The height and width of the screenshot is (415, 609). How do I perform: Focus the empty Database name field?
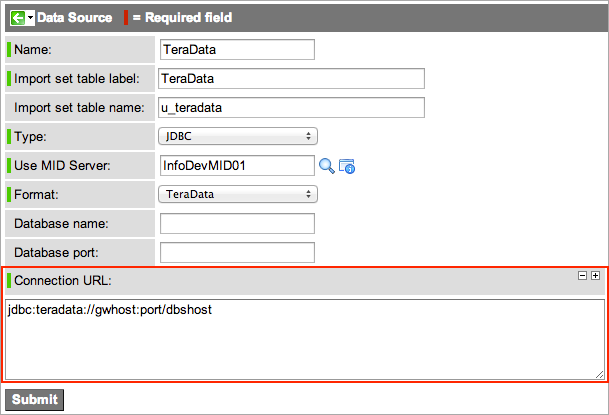pos(237,224)
